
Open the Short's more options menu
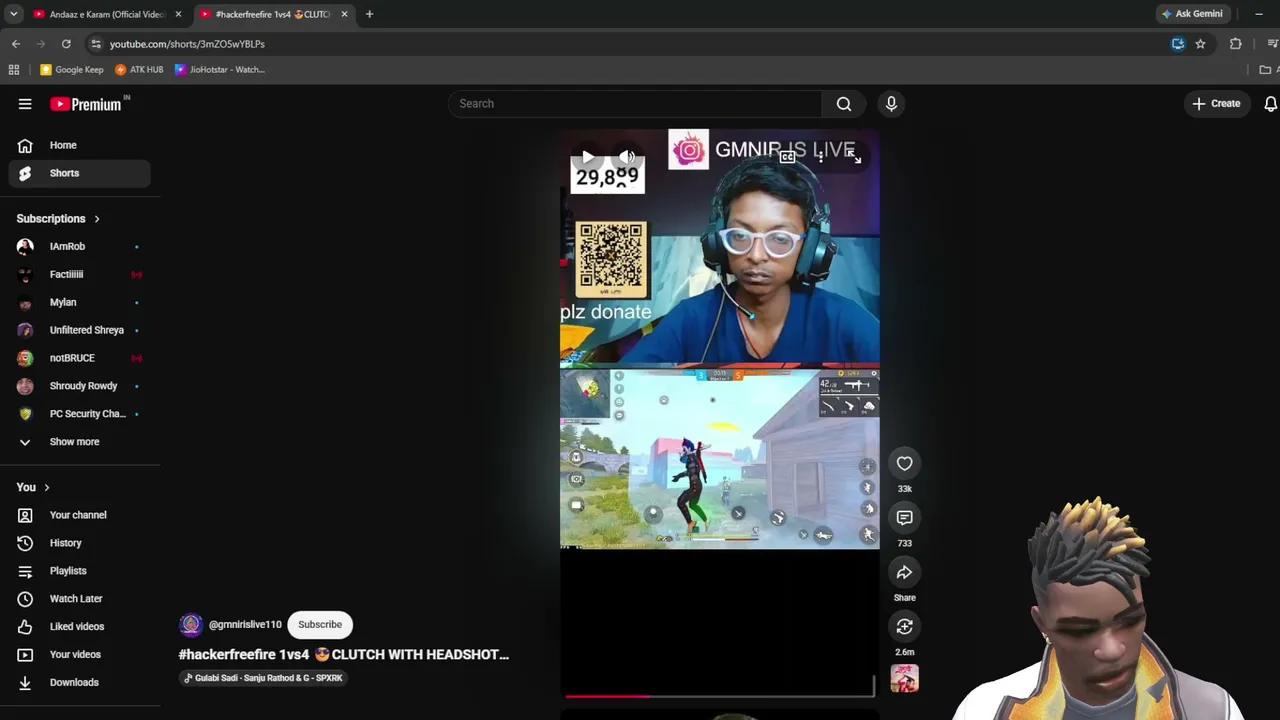820,157
